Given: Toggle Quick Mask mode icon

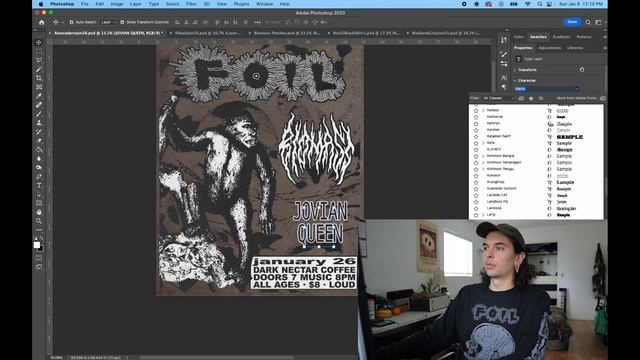Looking at the screenshot, I should (39, 258).
